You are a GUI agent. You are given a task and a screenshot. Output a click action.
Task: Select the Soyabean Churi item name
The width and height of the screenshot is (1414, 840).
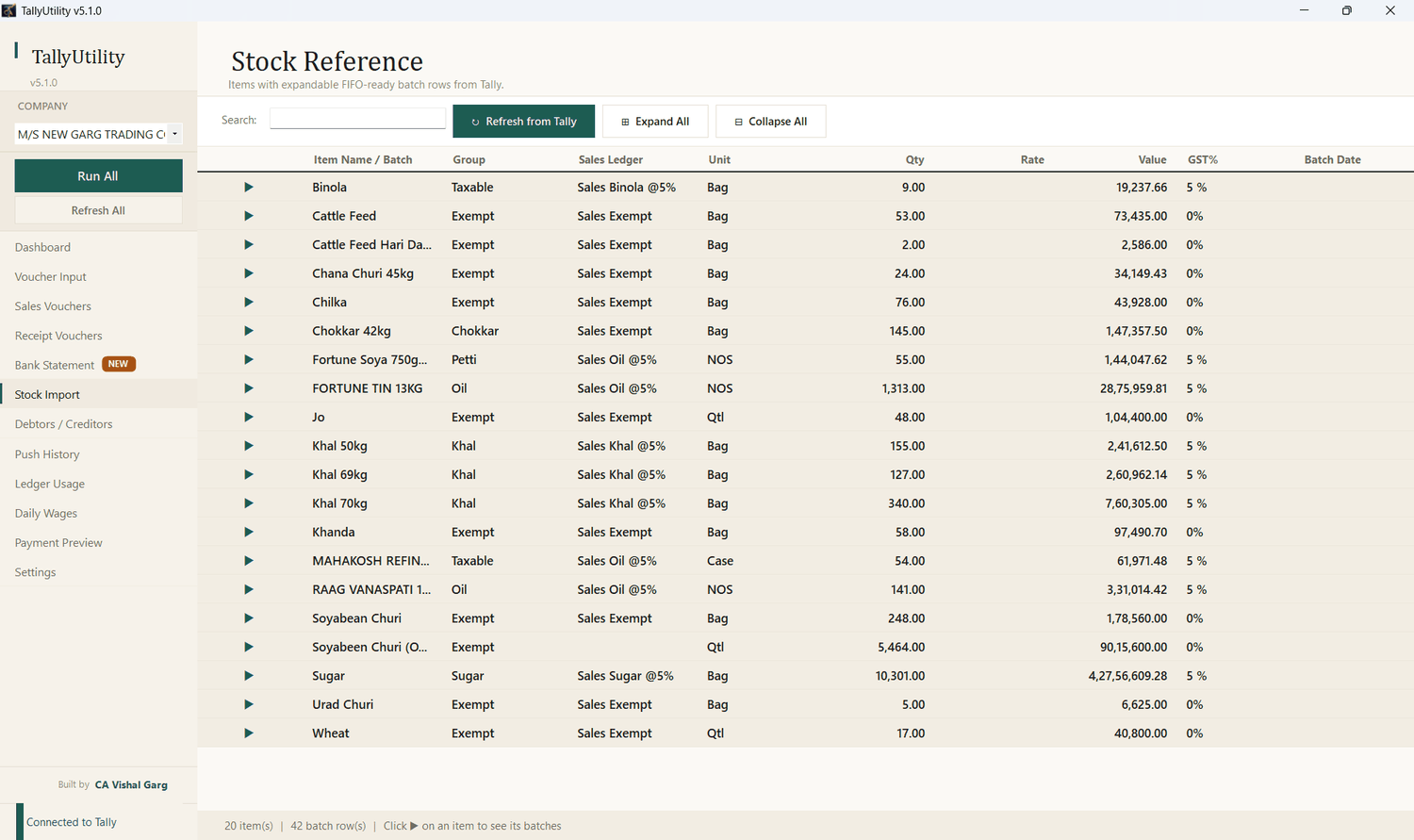pyautogui.click(x=357, y=618)
